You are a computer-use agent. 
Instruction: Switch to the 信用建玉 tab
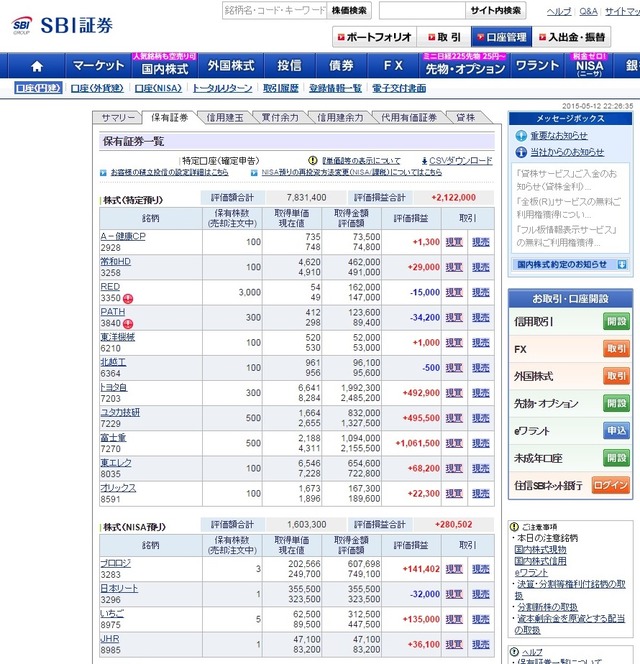pos(225,117)
